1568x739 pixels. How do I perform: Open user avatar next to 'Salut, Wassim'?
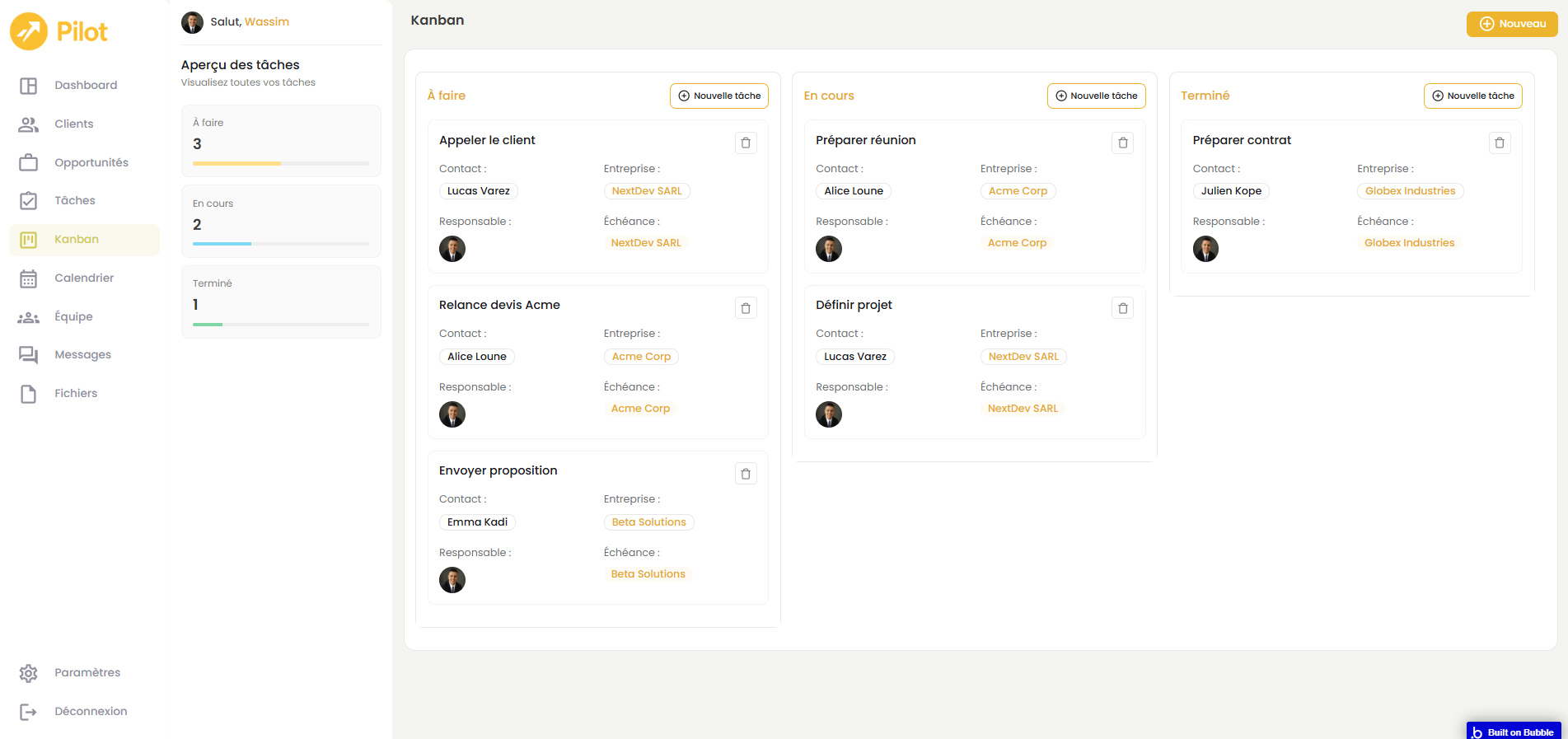[192, 22]
